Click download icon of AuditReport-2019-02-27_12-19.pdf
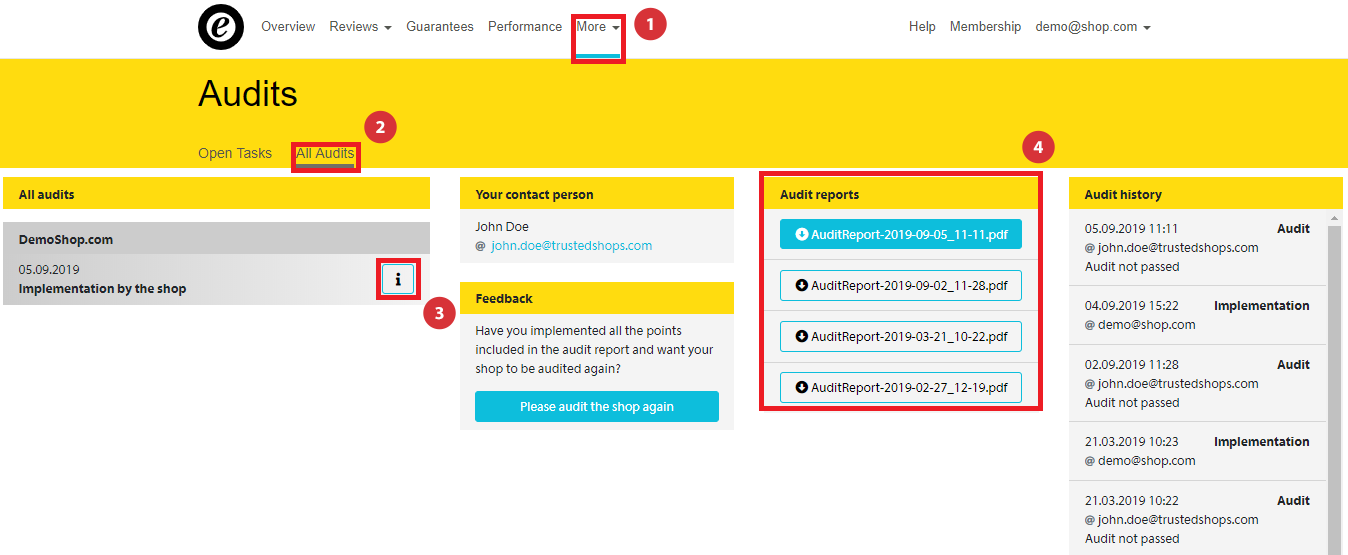The image size is (1348, 555). coord(802,387)
